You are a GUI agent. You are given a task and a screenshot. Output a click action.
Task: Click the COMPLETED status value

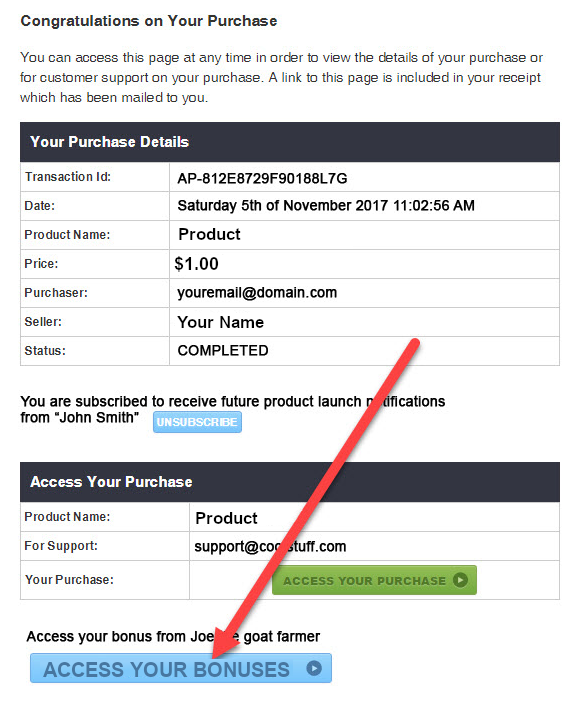click(223, 350)
